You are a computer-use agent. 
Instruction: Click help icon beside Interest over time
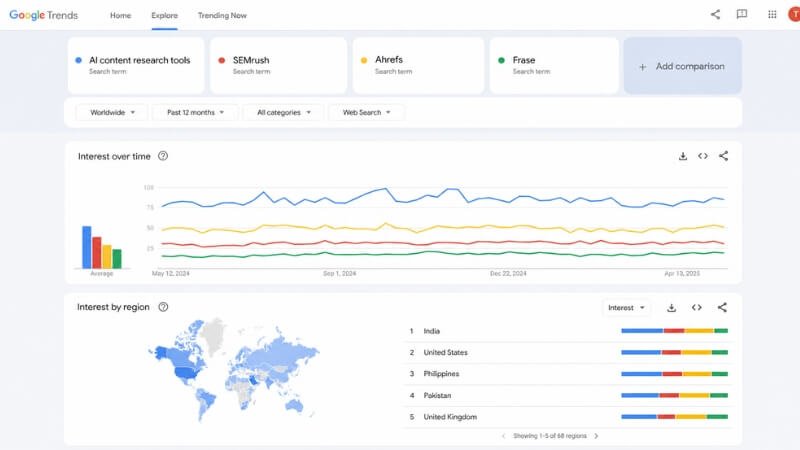coord(163,156)
